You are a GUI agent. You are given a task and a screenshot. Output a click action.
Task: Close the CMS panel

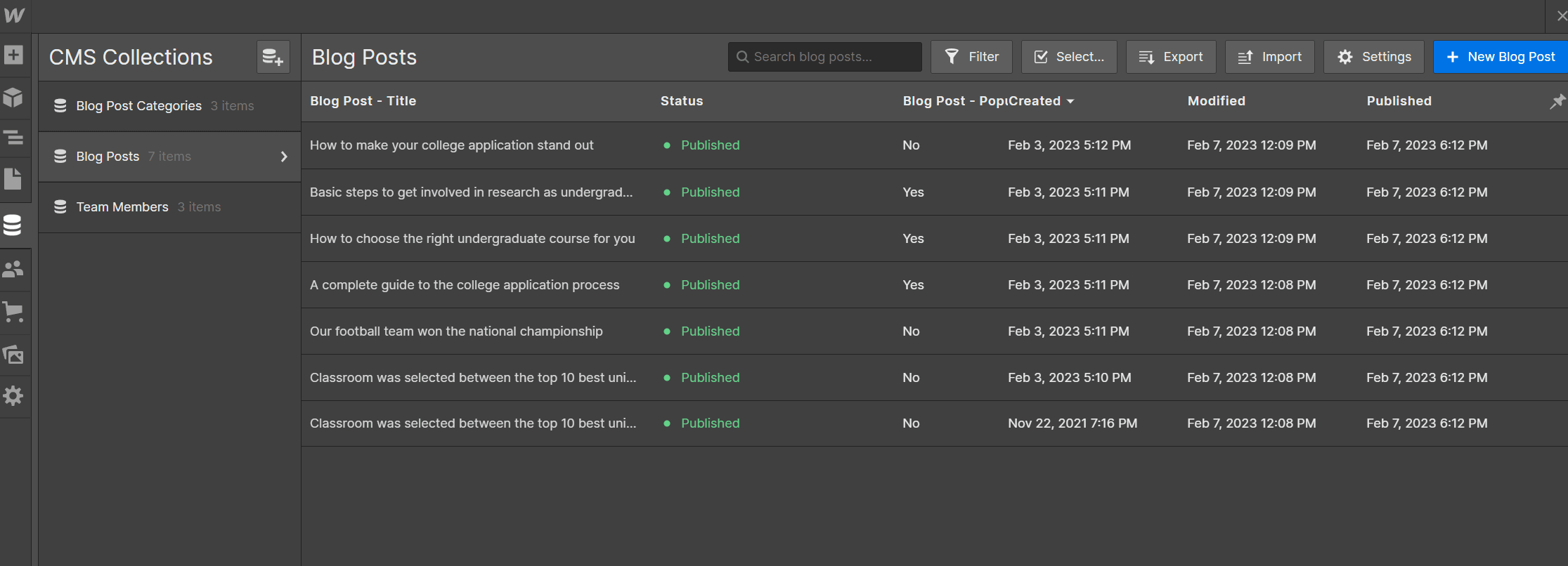pos(1562,15)
